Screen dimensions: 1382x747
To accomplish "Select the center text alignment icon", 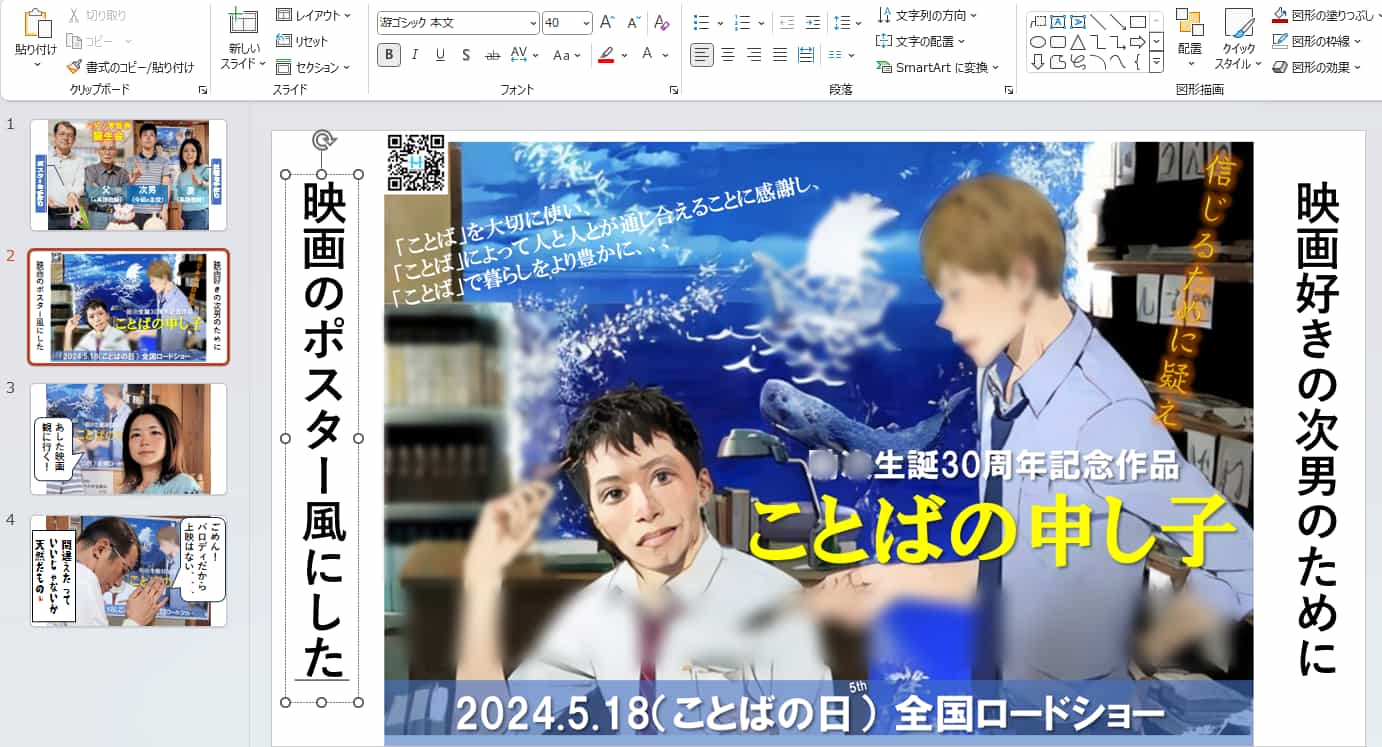I will [728, 55].
